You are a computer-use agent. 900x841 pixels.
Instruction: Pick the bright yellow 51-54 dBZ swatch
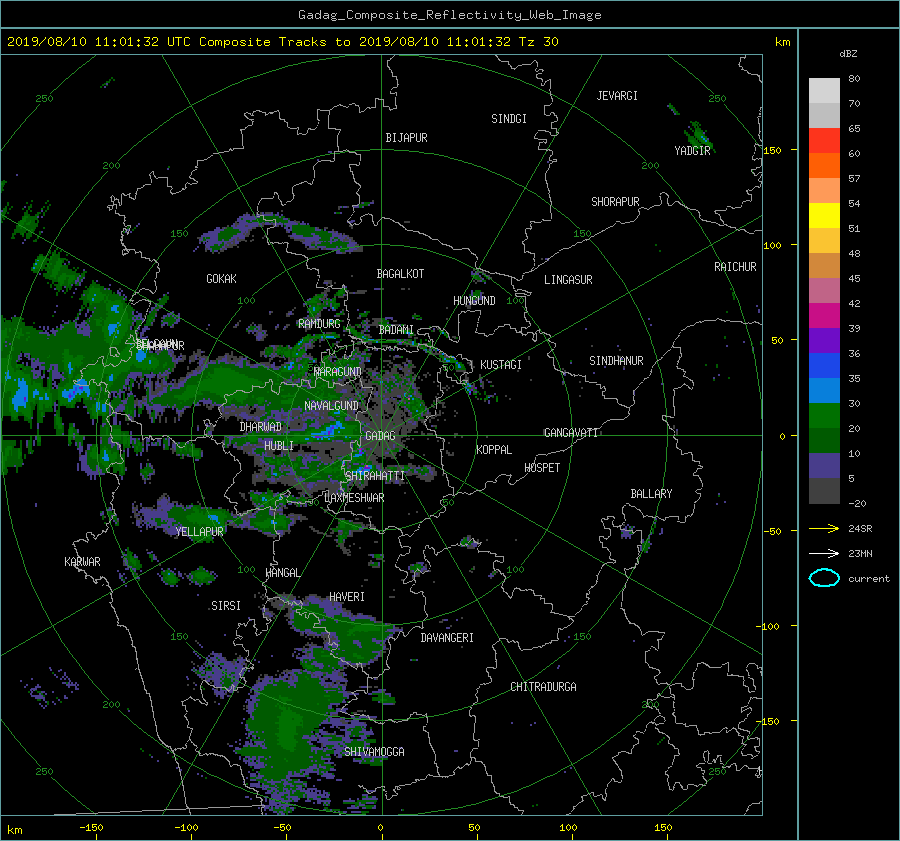pyautogui.click(x=824, y=215)
